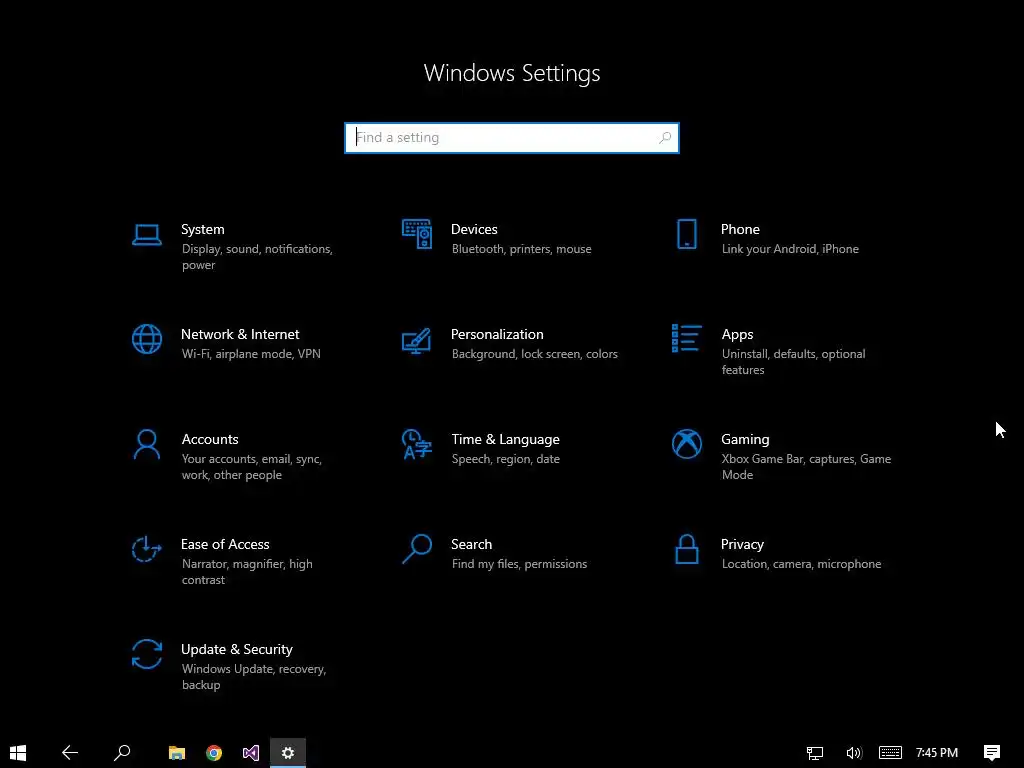Open the Privacy padlock icon

click(x=686, y=549)
